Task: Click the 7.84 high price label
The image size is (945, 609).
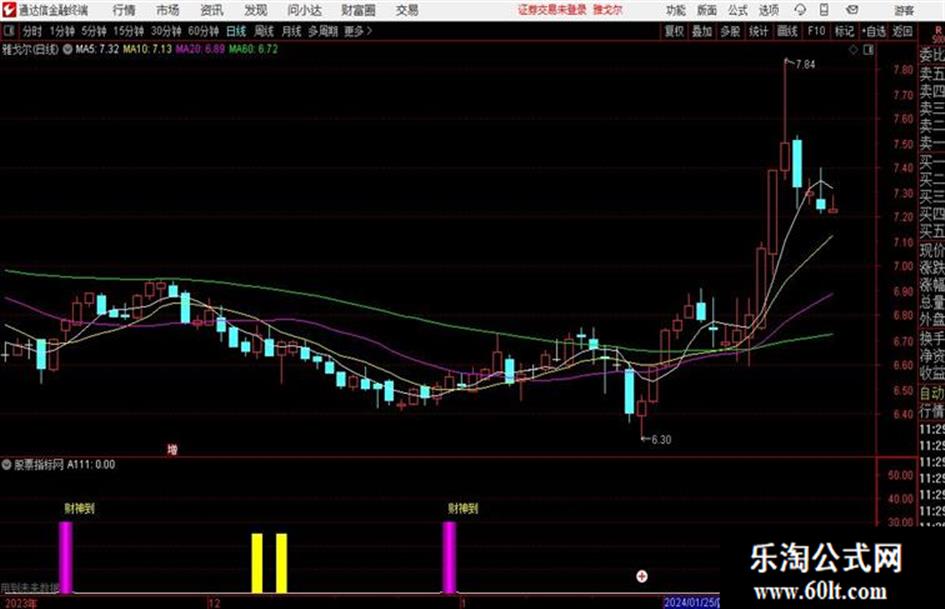Action: (805, 65)
